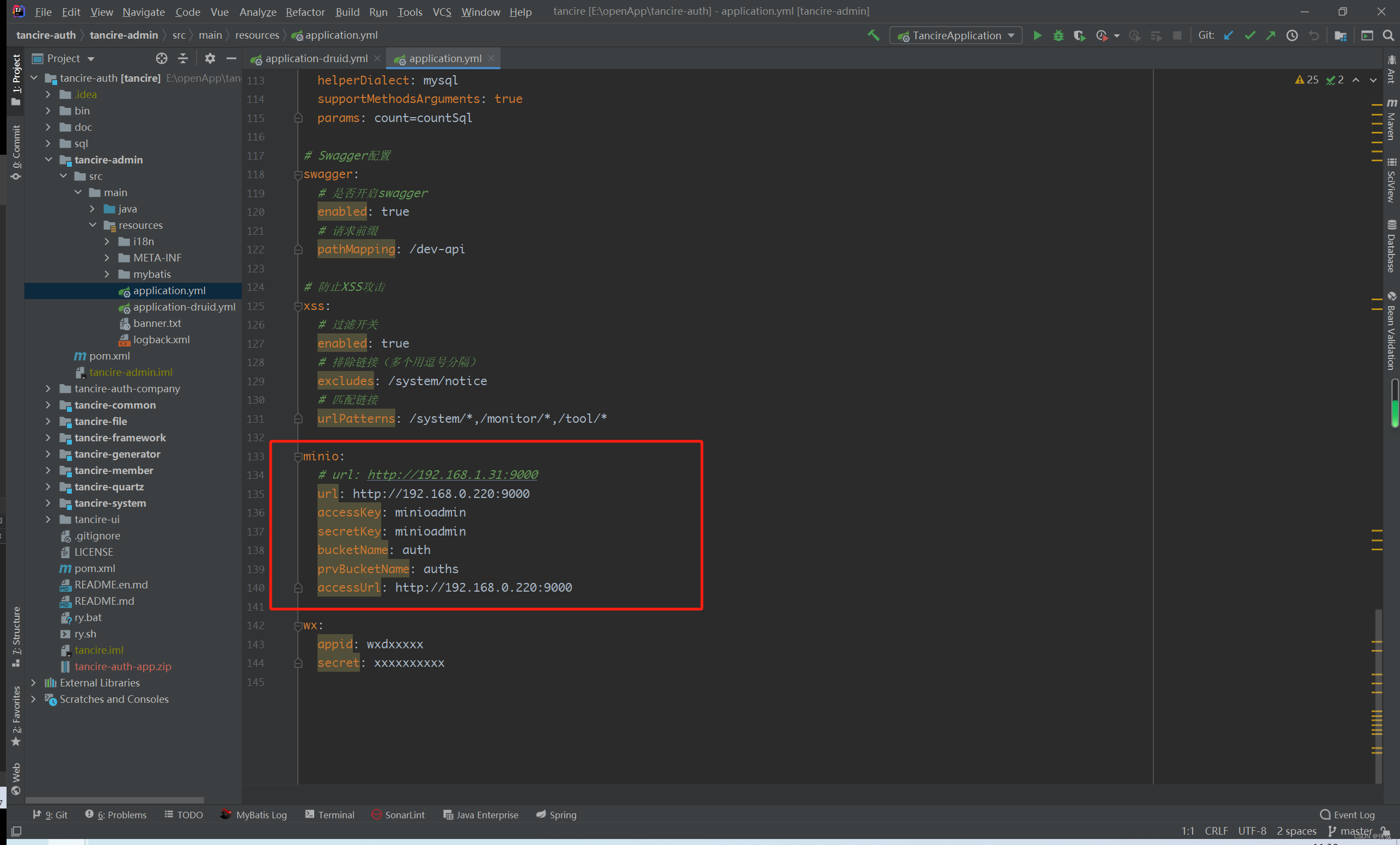The width and height of the screenshot is (1400, 845).
Task: Click the Git rollback icon
Action: click(1313, 35)
